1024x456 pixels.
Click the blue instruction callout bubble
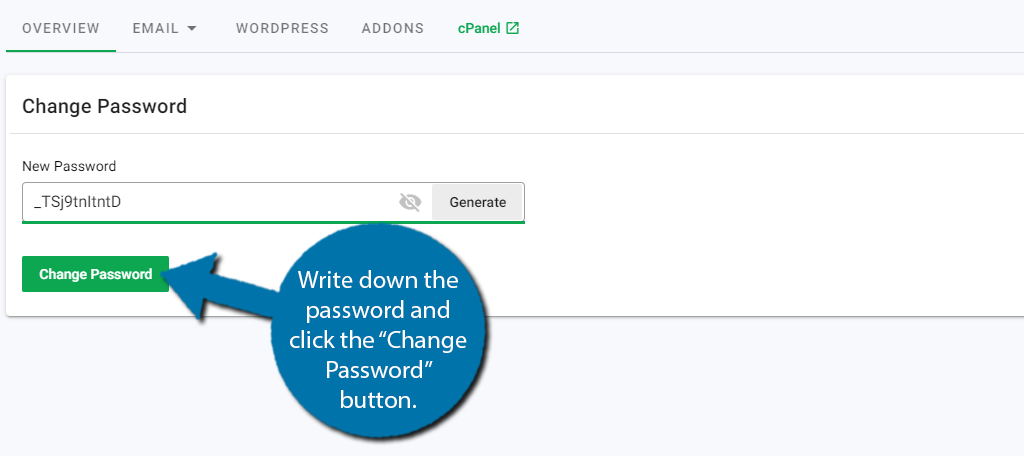[379, 331]
